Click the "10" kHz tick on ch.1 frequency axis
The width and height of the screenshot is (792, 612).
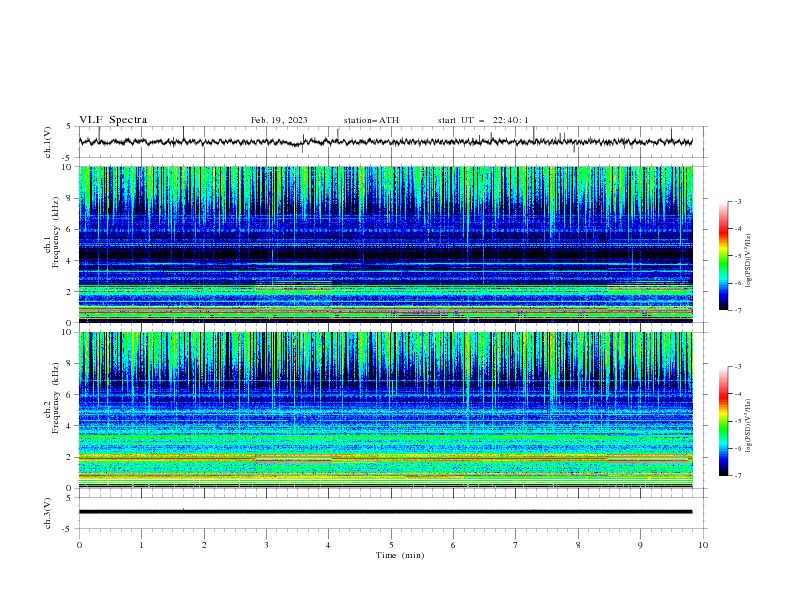tap(67, 167)
